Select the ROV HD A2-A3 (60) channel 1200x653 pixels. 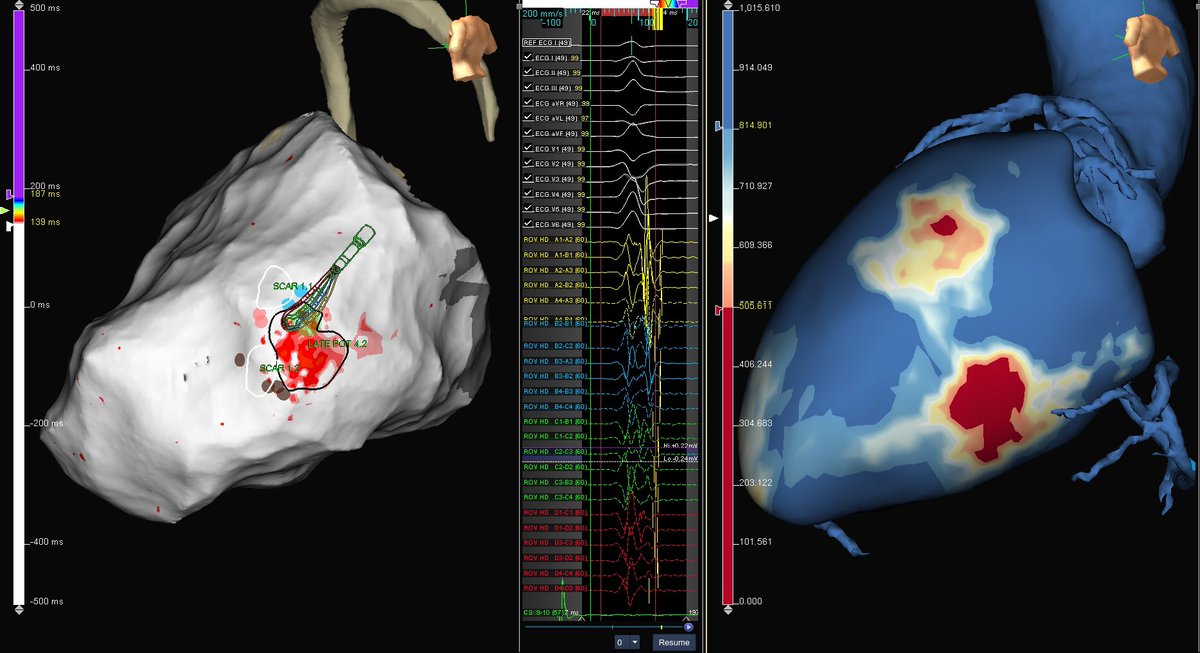click(556, 271)
